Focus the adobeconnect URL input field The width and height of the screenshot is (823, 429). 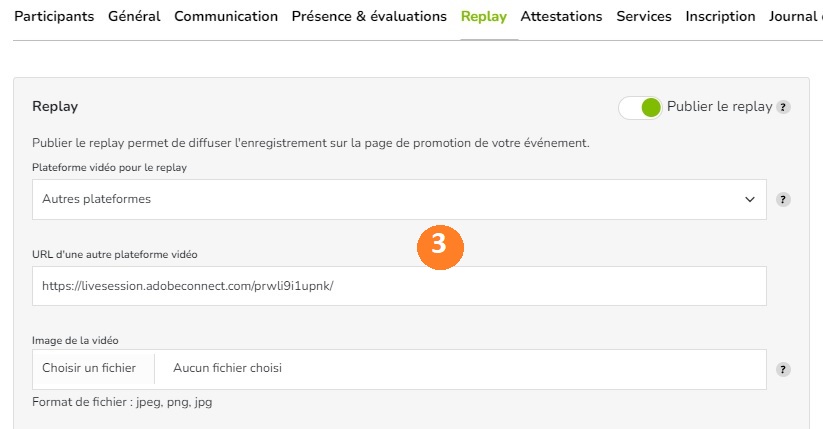tap(399, 286)
